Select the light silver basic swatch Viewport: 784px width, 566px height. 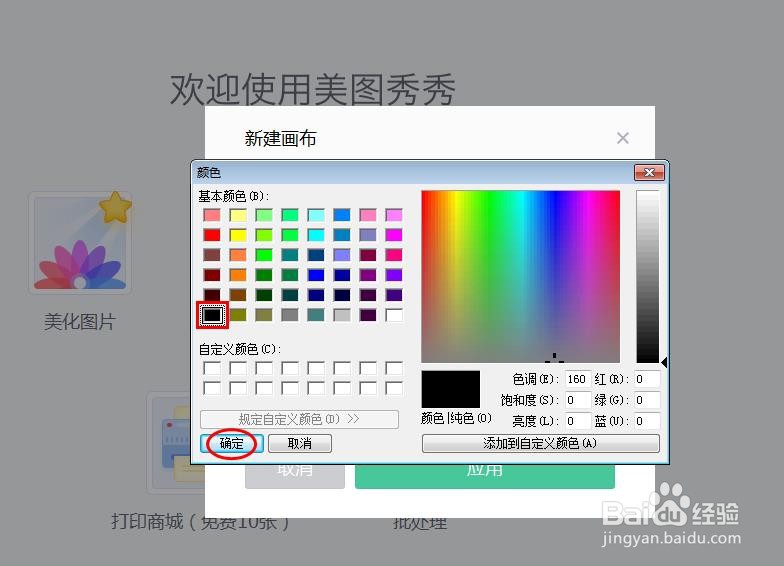342,314
